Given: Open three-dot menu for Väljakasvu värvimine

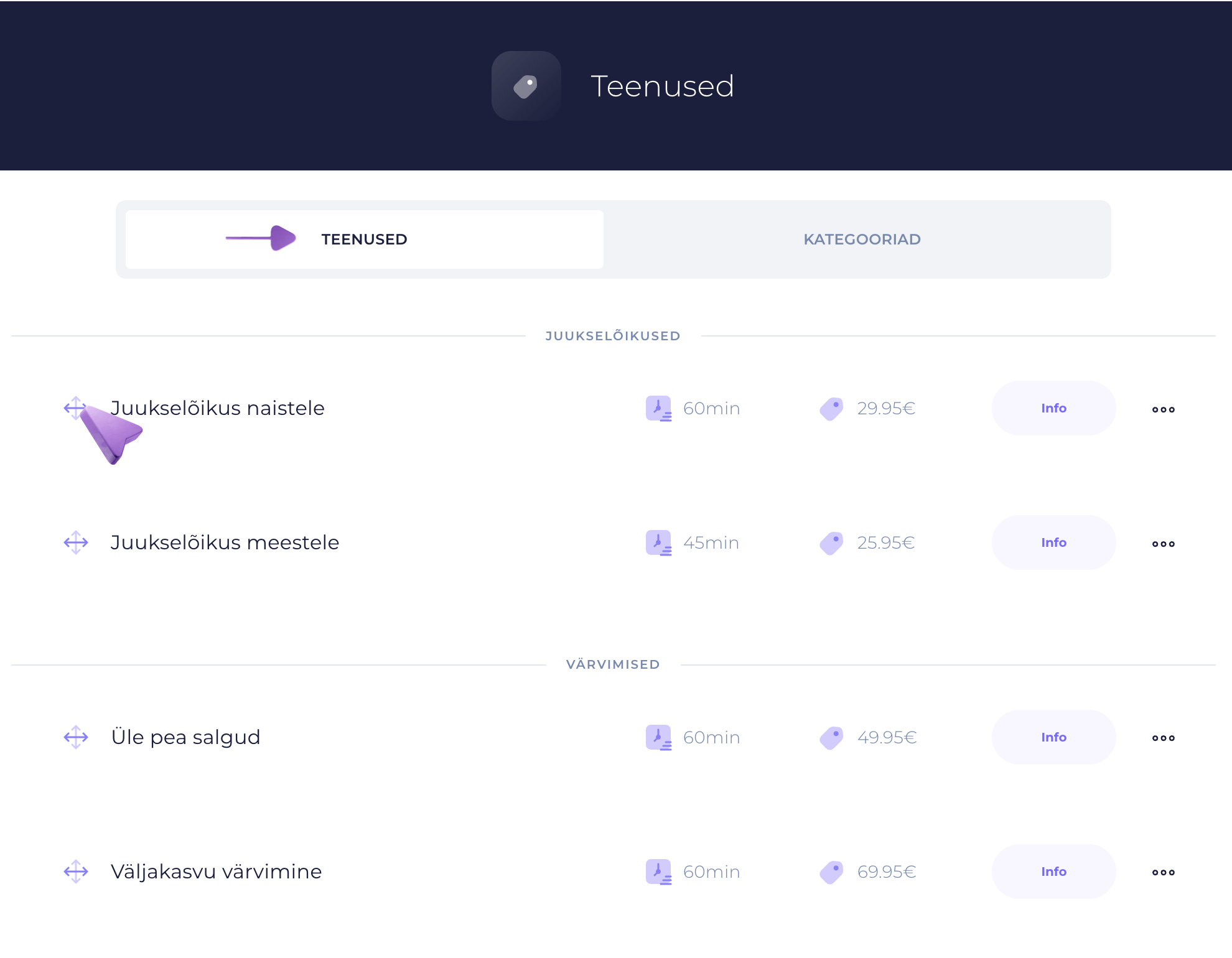Looking at the screenshot, I should click(1163, 872).
